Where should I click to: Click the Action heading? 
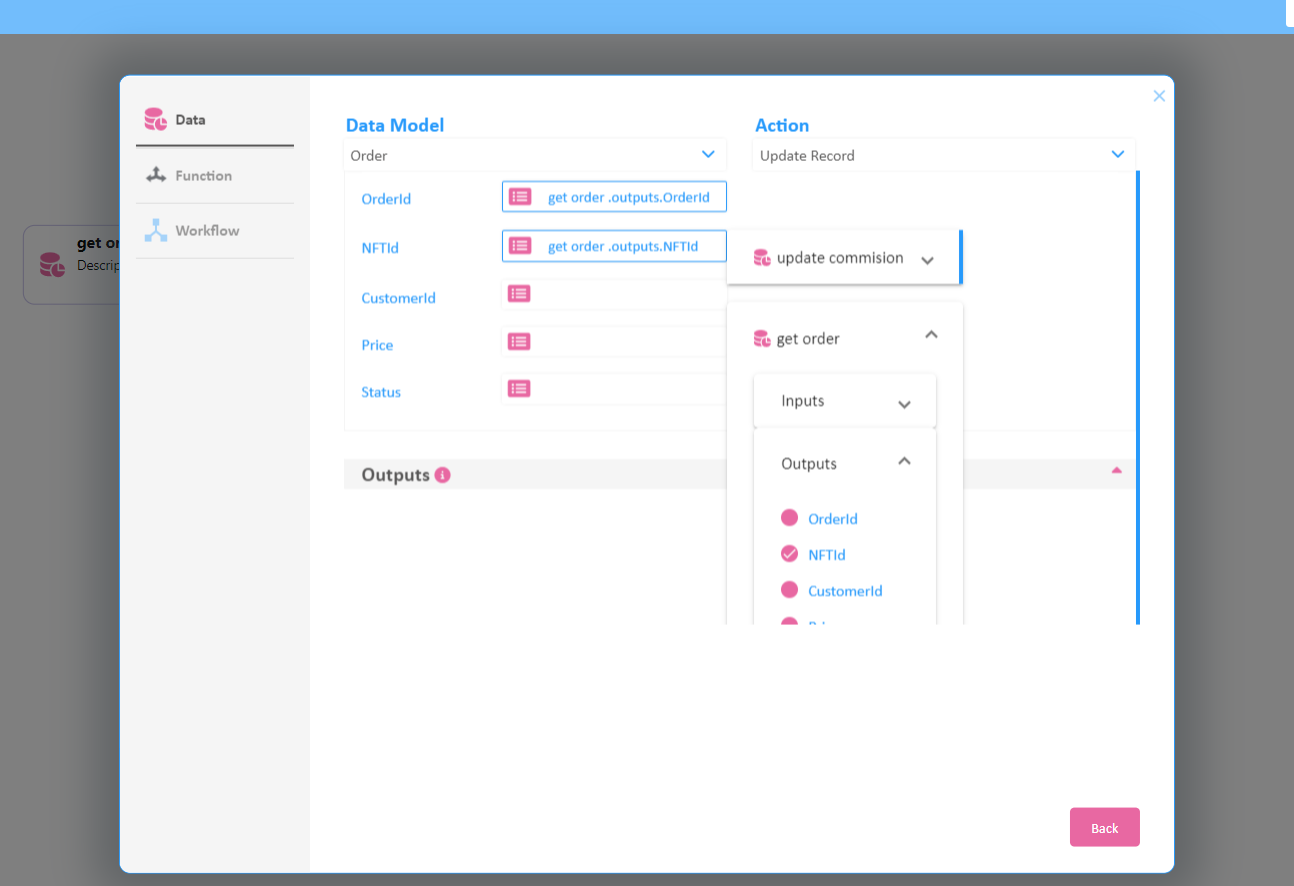point(782,125)
